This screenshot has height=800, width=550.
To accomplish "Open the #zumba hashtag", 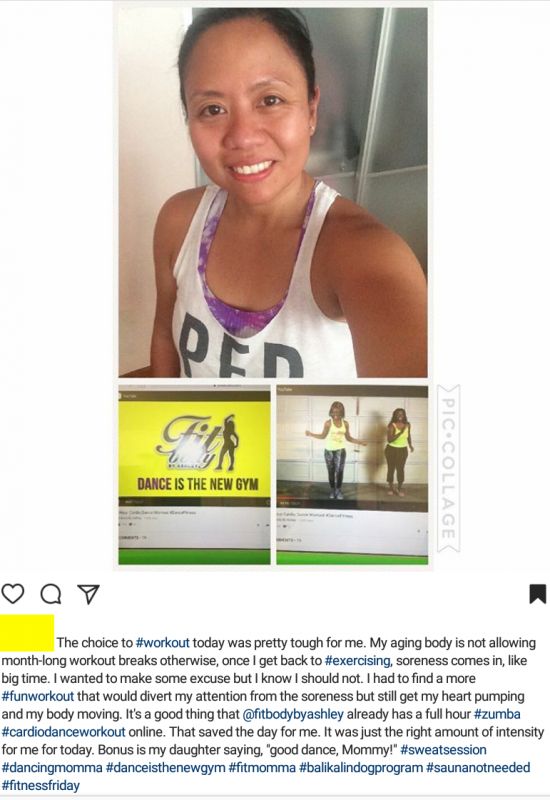I will [497, 714].
